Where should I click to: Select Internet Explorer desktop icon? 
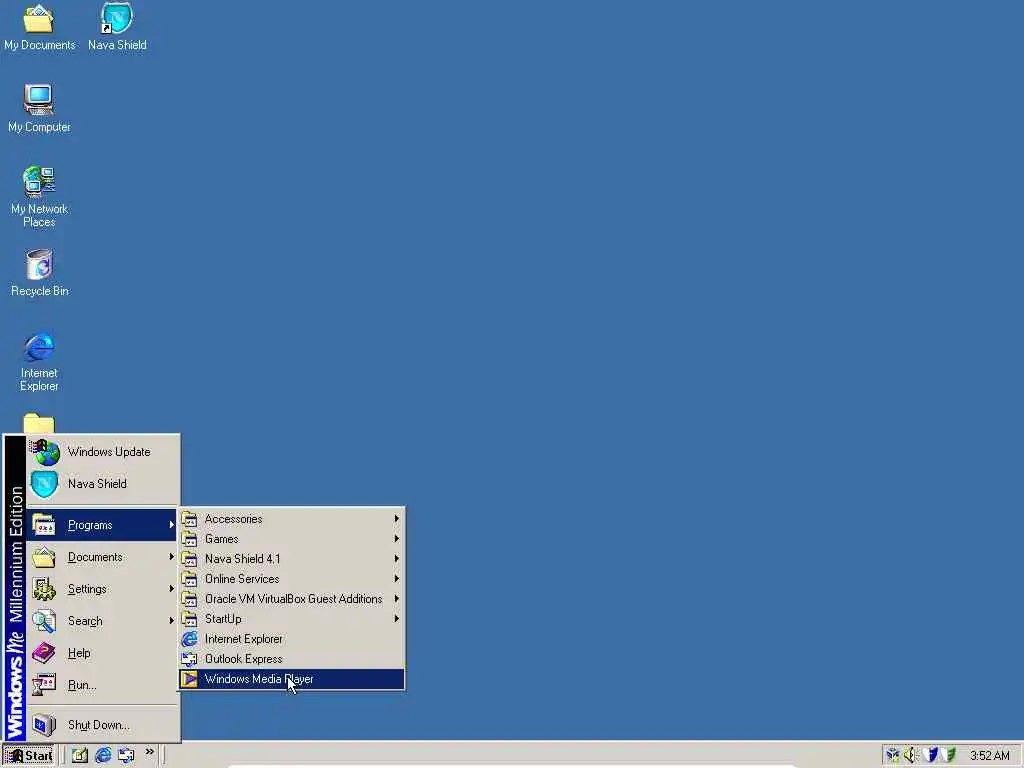coord(39,361)
